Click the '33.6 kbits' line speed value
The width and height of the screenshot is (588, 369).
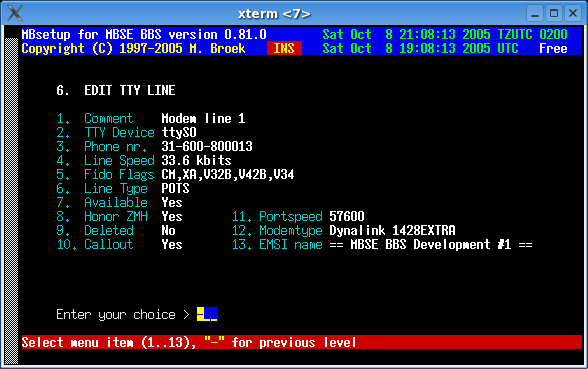point(196,160)
